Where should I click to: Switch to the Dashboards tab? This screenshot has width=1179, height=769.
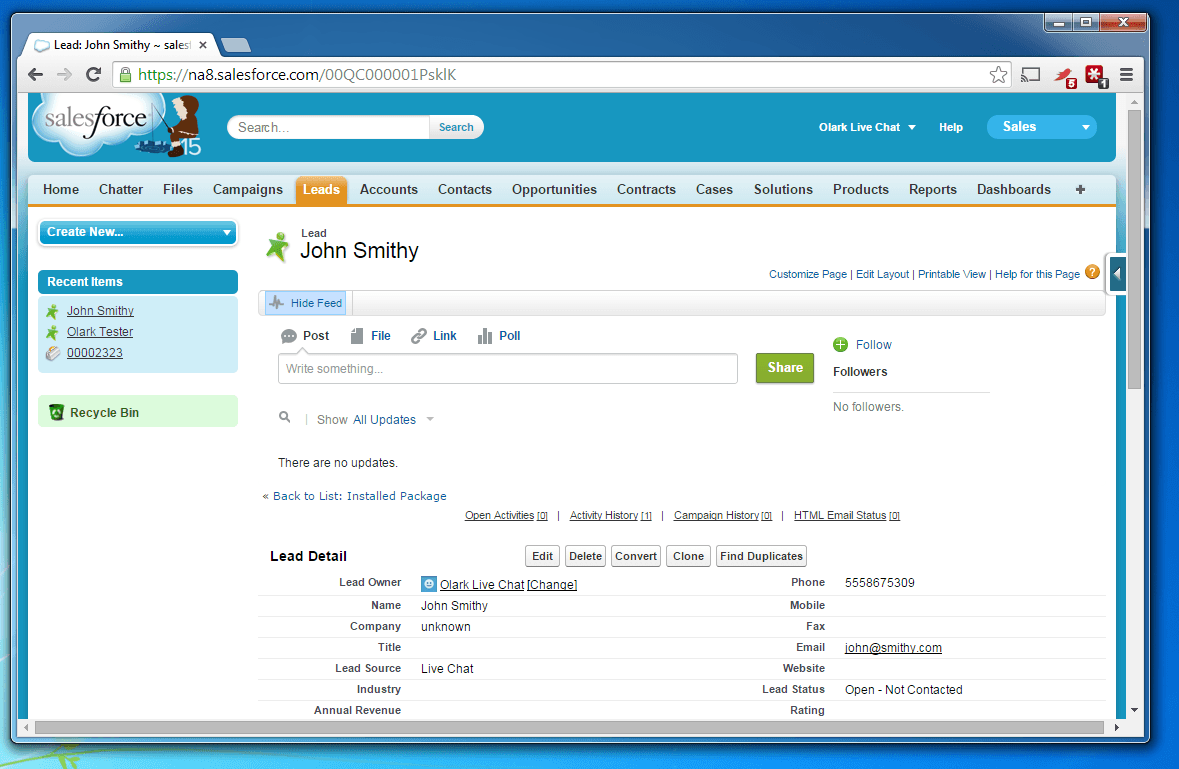(x=1013, y=189)
